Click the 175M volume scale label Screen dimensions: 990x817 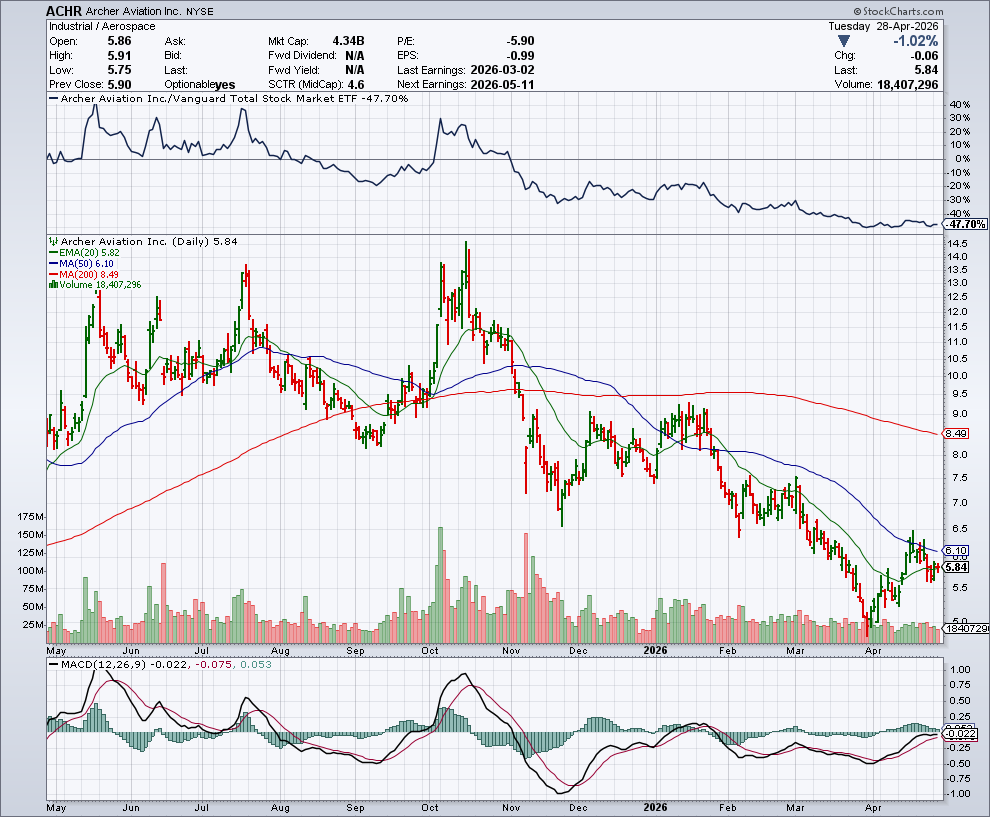pos(31,516)
